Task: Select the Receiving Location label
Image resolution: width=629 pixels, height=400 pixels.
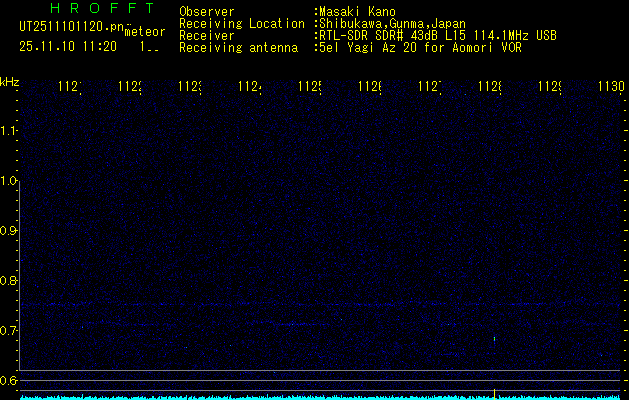Action: (242, 24)
